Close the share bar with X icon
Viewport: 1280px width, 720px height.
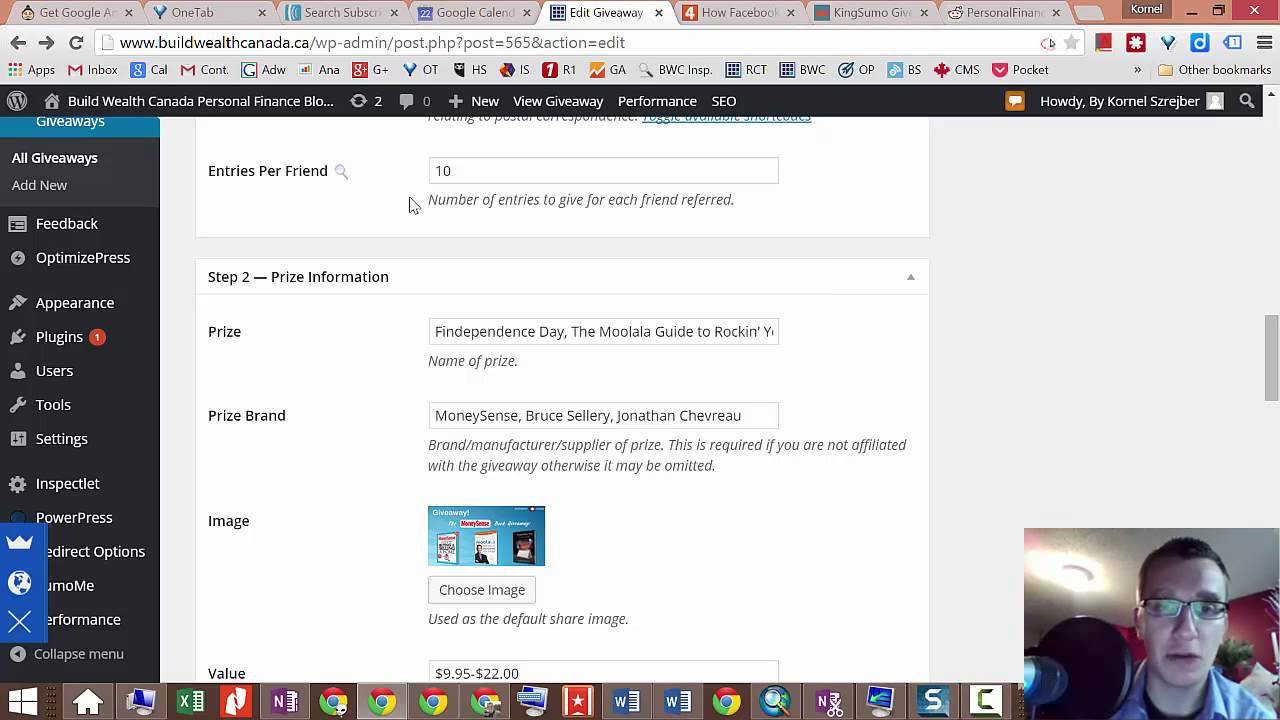pos(20,622)
